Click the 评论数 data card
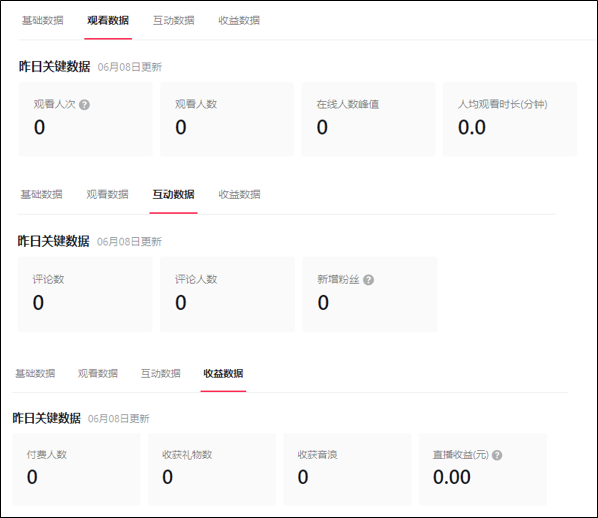598x518 pixels. tap(85, 294)
